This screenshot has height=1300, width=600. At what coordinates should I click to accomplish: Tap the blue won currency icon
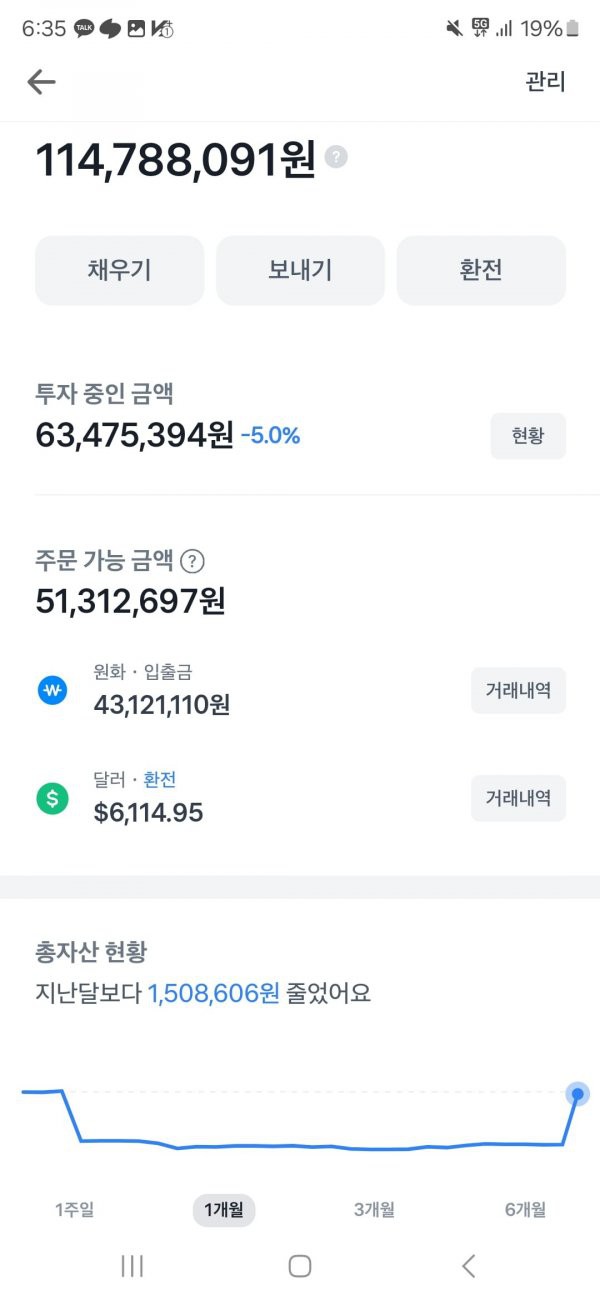(x=52, y=690)
